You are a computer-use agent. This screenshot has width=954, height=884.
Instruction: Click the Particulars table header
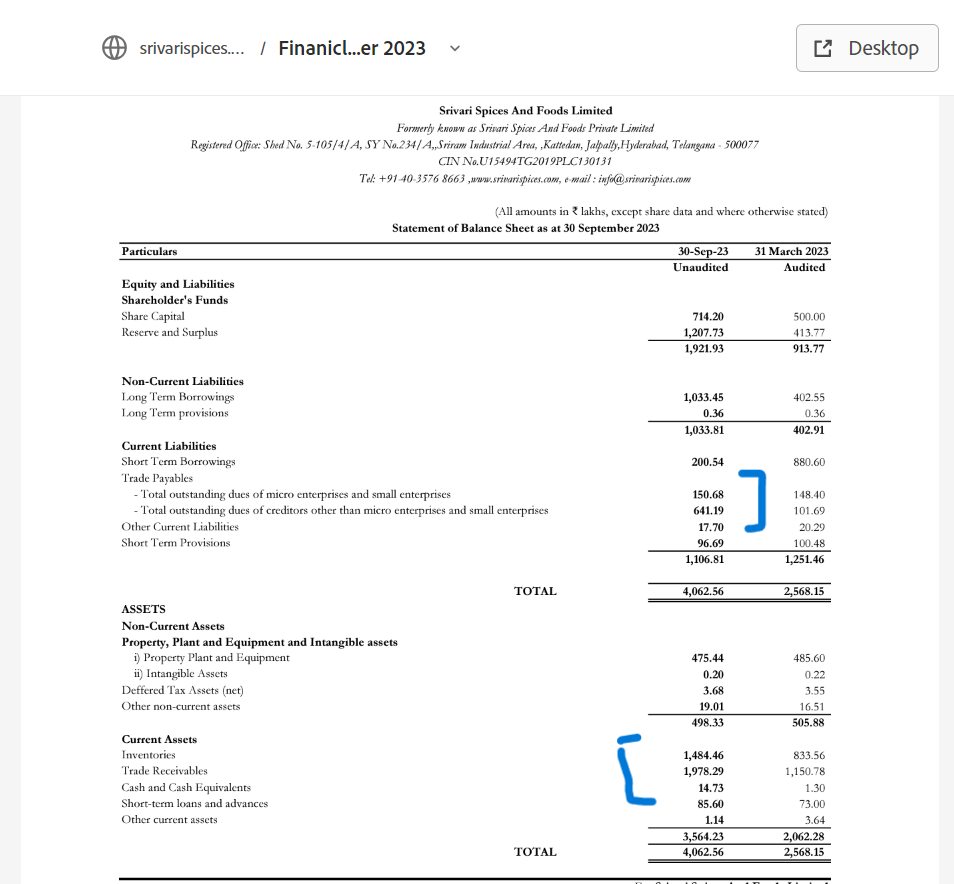[149, 251]
